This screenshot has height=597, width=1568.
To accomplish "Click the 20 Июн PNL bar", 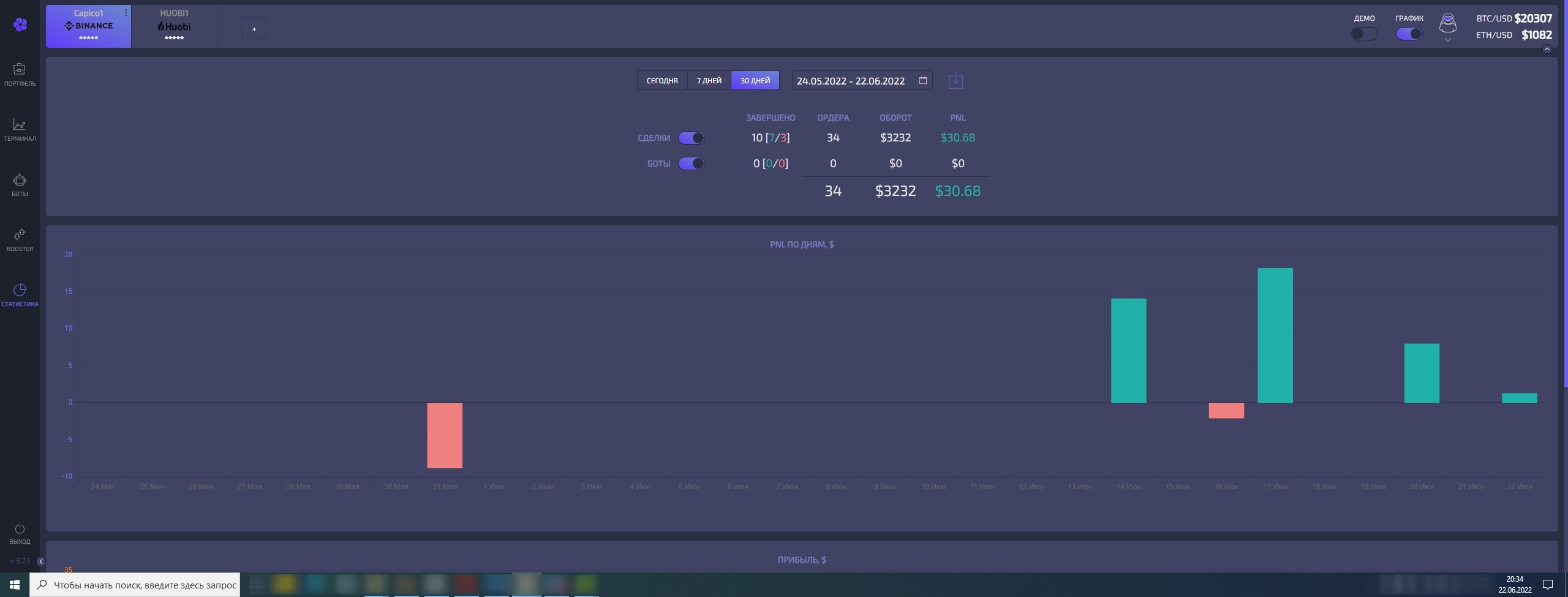I will point(1422,374).
